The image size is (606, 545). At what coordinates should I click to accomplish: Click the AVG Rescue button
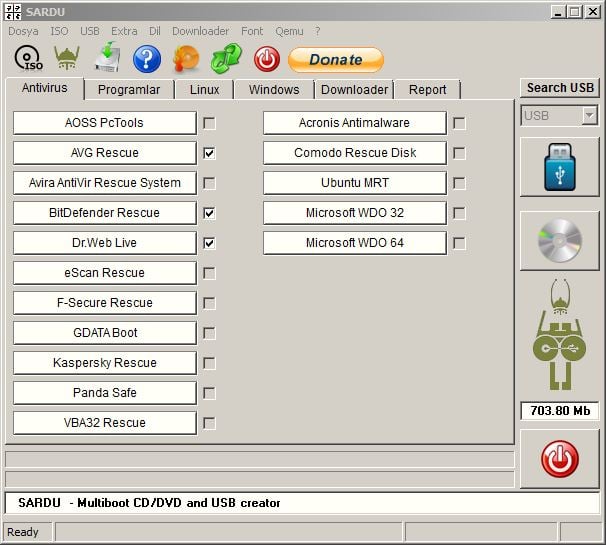click(x=105, y=153)
